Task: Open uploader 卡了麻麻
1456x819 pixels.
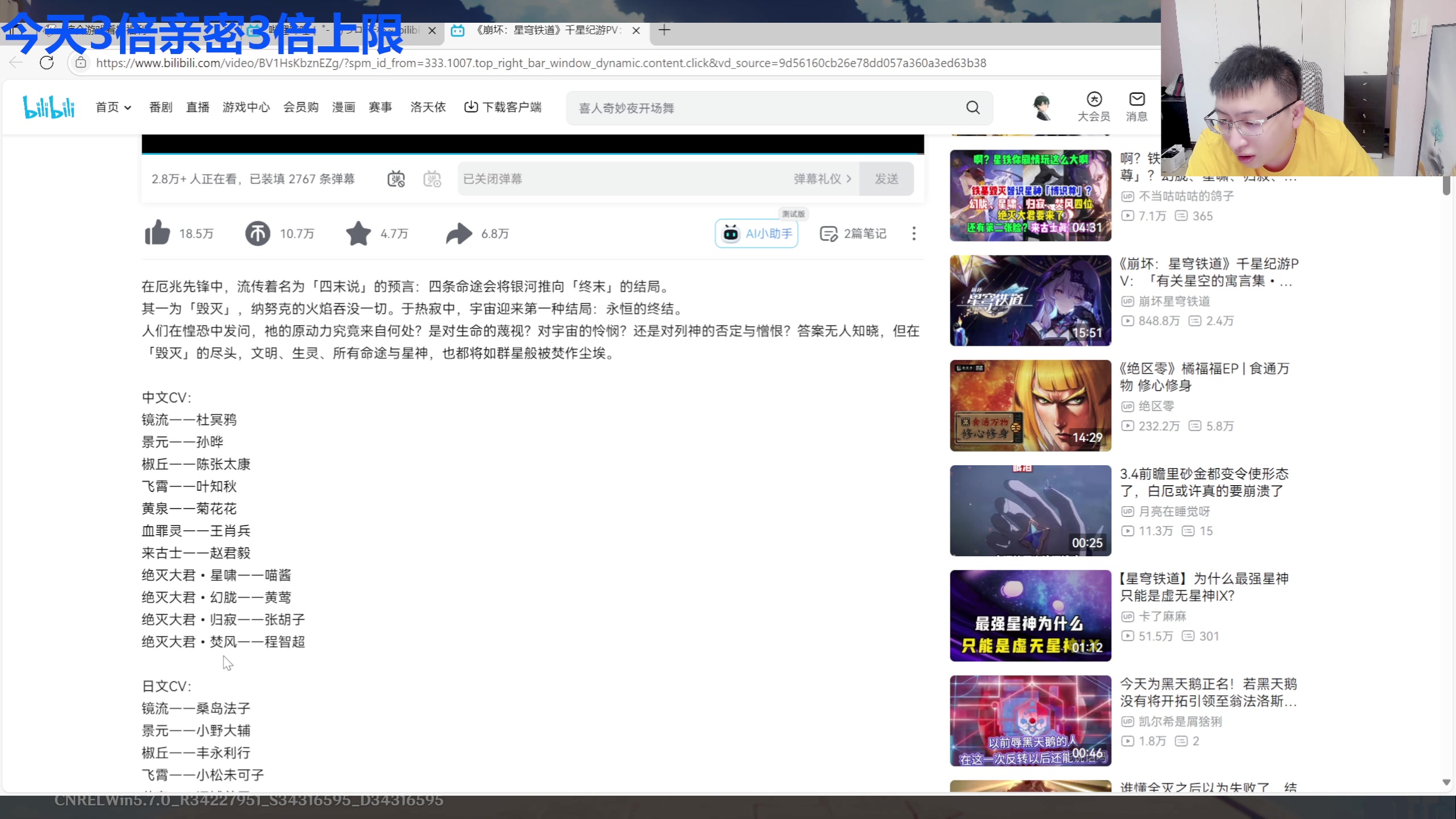Action: [1162, 617]
